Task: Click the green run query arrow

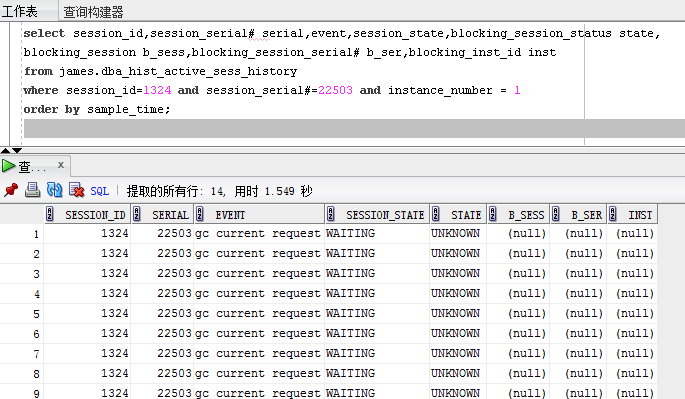Action: click(8, 166)
